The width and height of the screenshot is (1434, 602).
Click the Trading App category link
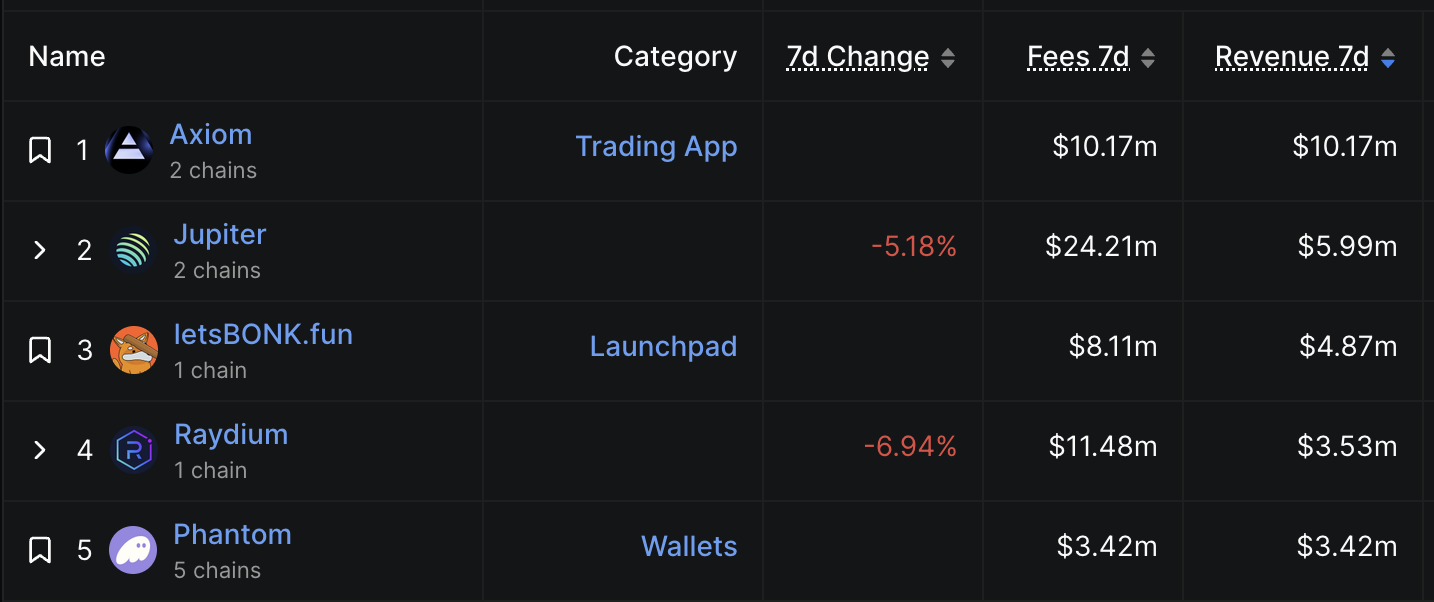click(656, 146)
